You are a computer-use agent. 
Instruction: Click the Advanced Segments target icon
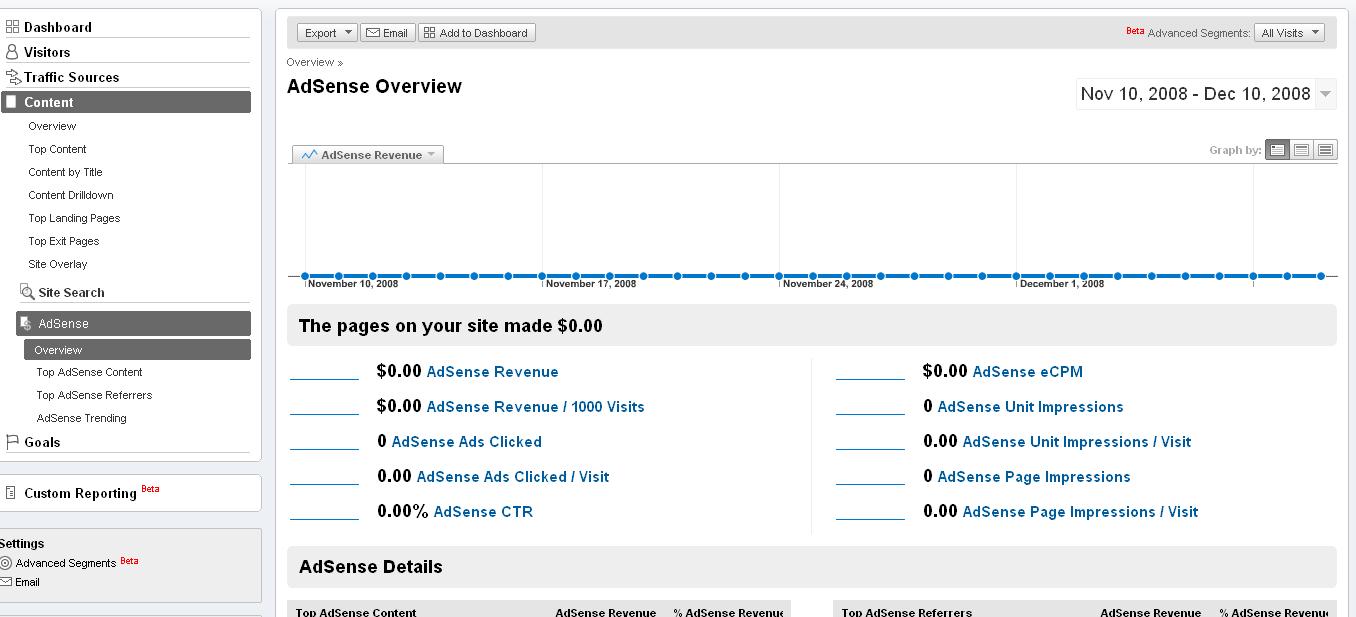tap(6, 563)
